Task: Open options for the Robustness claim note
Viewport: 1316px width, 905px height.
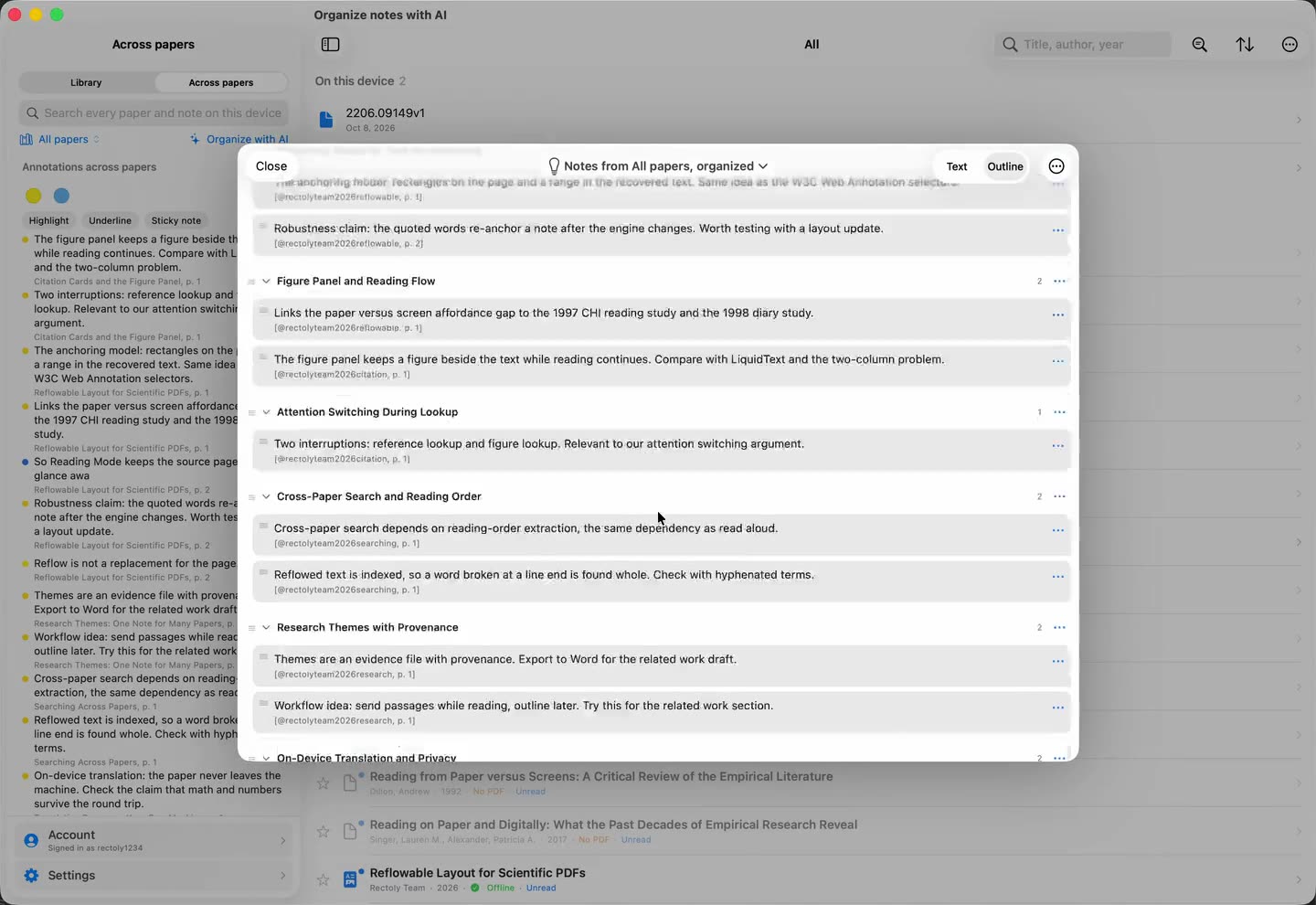Action: pyautogui.click(x=1057, y=230)
